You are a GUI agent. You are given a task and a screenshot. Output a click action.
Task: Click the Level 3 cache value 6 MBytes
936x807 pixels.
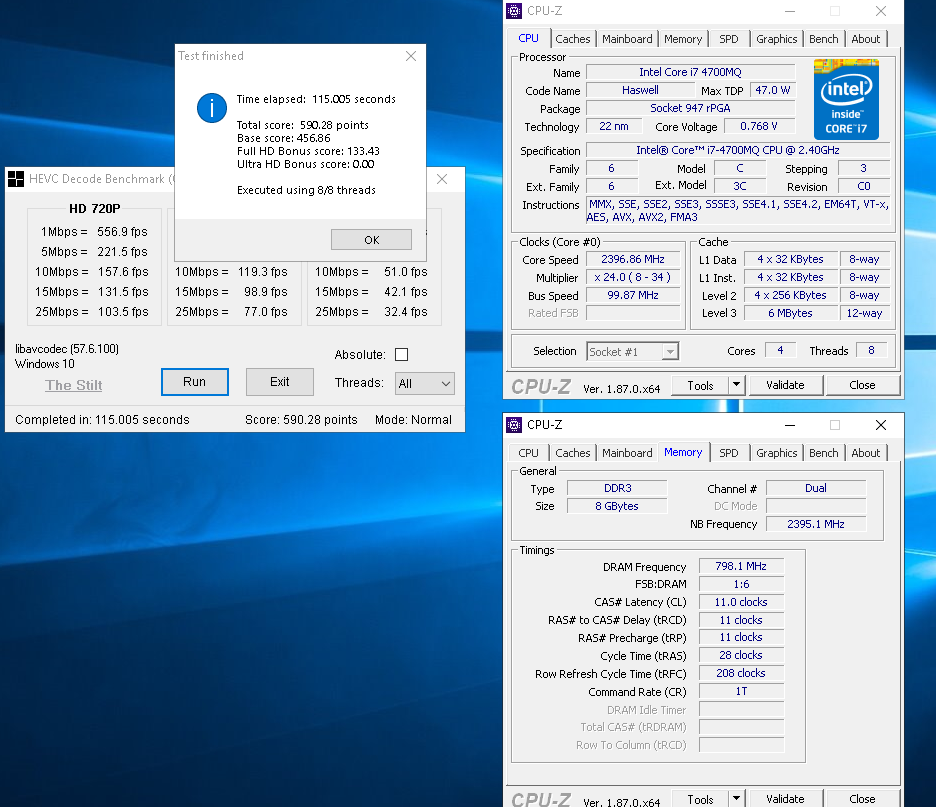point(790,313)
